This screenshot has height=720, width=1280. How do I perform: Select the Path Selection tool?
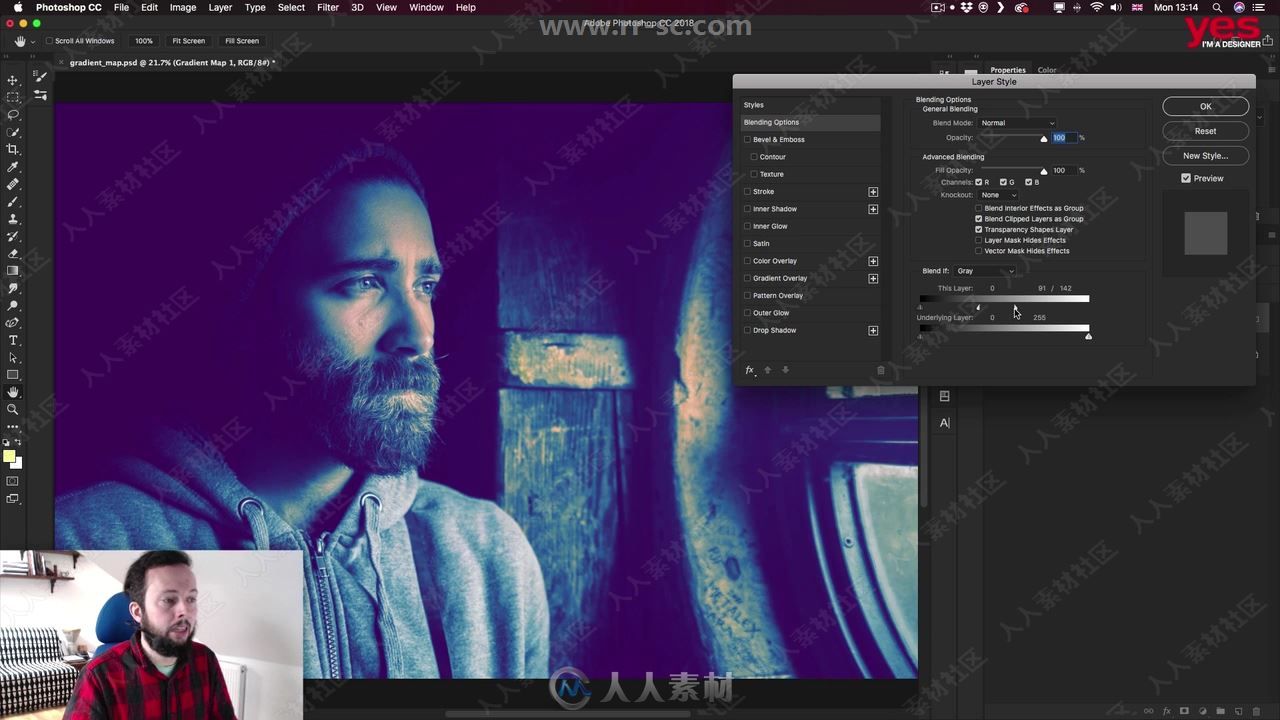(x=13, y=358)
